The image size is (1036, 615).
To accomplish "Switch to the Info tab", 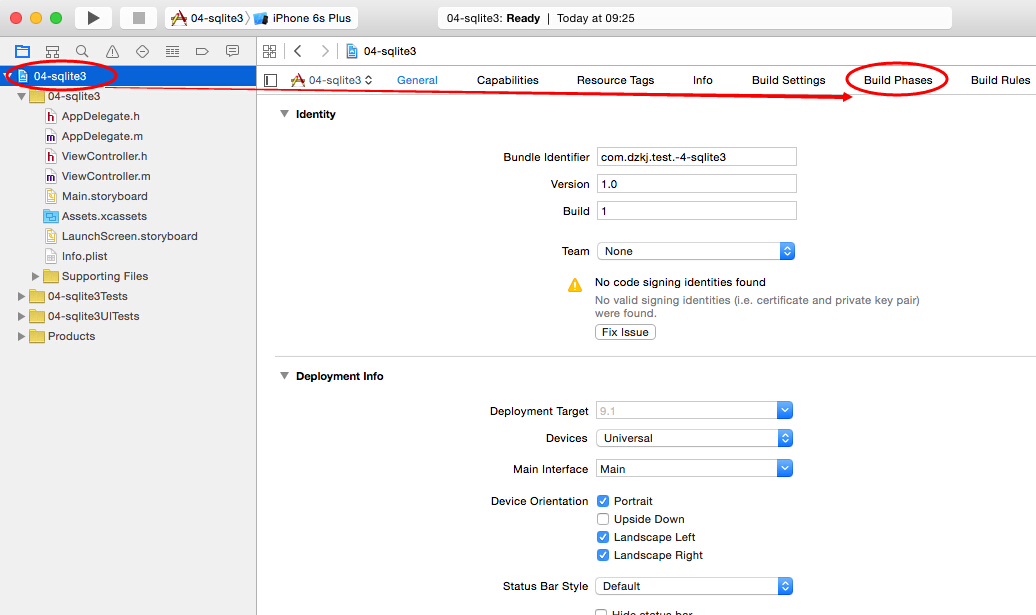I will pyautogui.click(x=702, y=80).
